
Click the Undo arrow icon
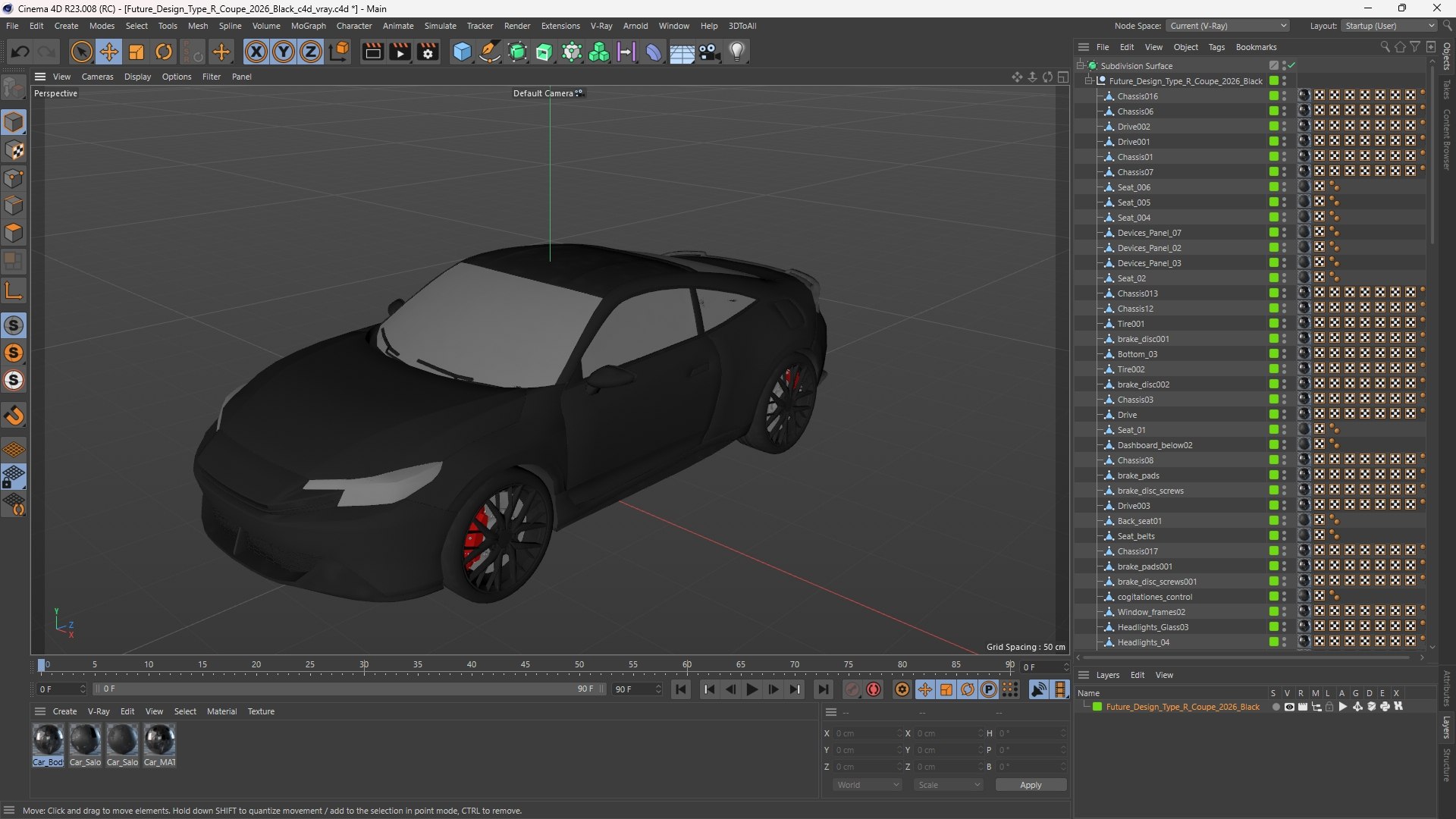(20, 52)
